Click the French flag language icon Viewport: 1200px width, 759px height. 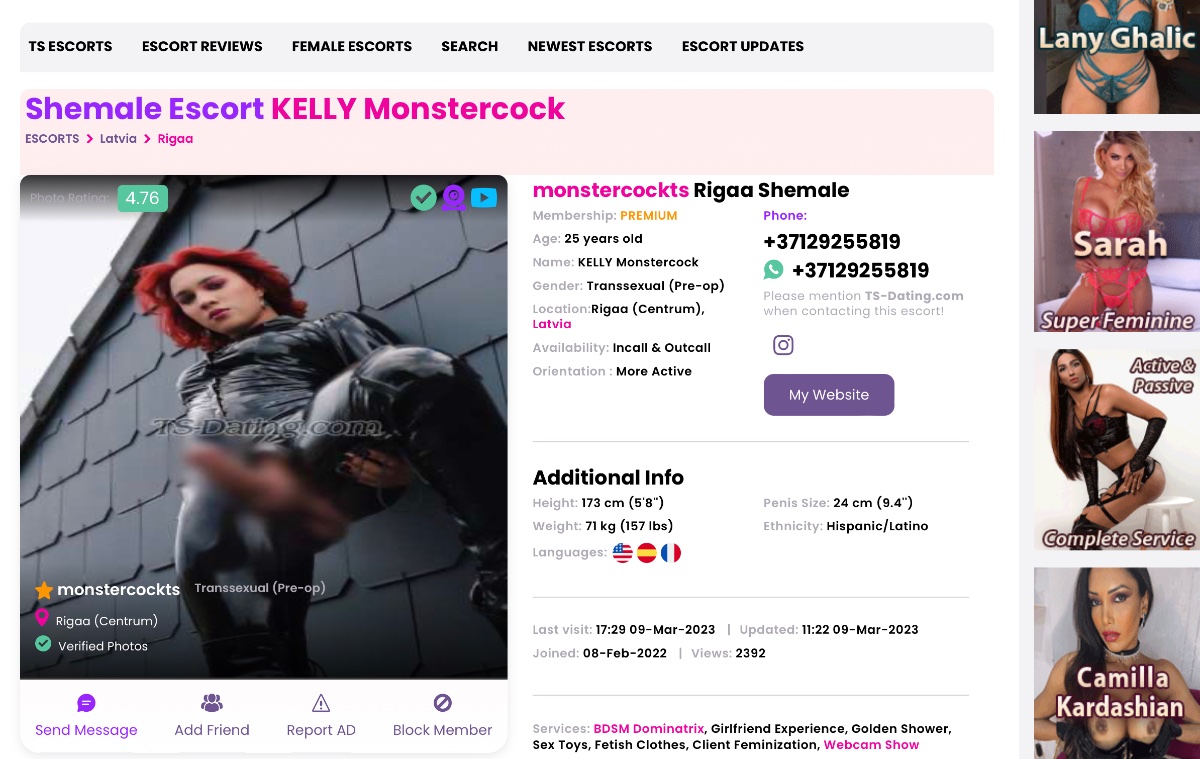point(671,553)
